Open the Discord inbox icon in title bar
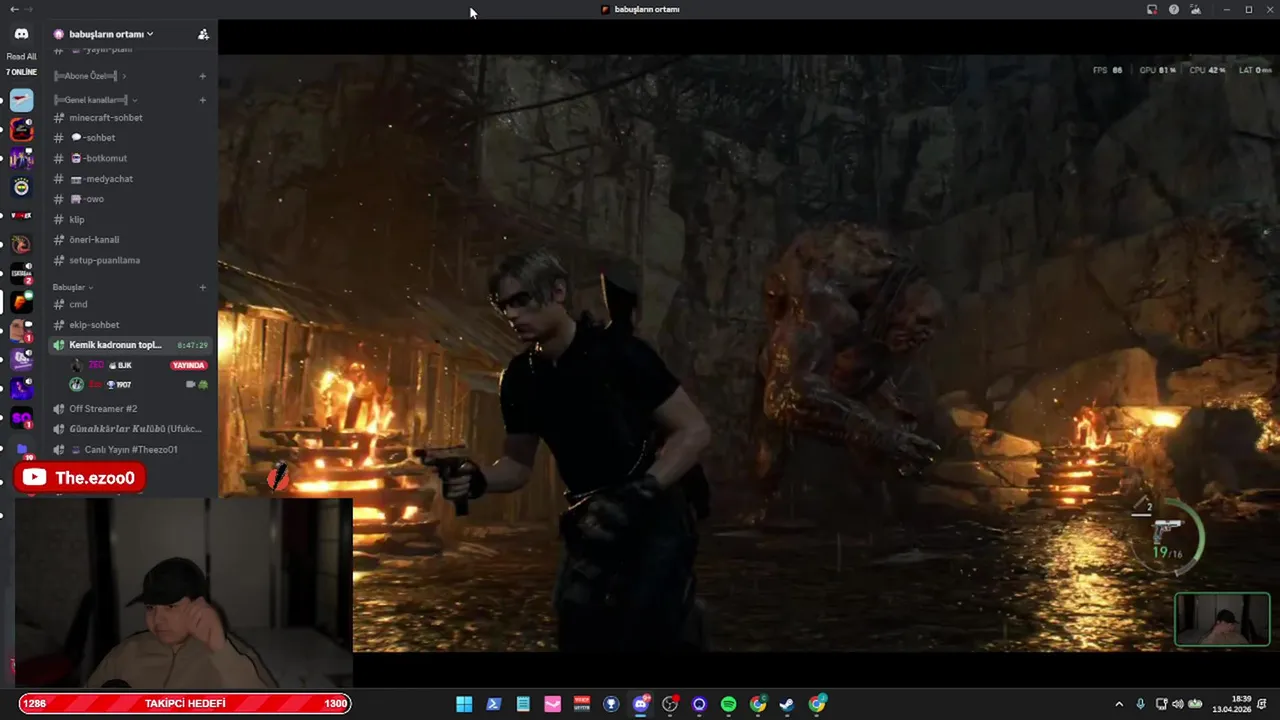Viewport: 1280px width, 720px height. tap(1152, 9)
